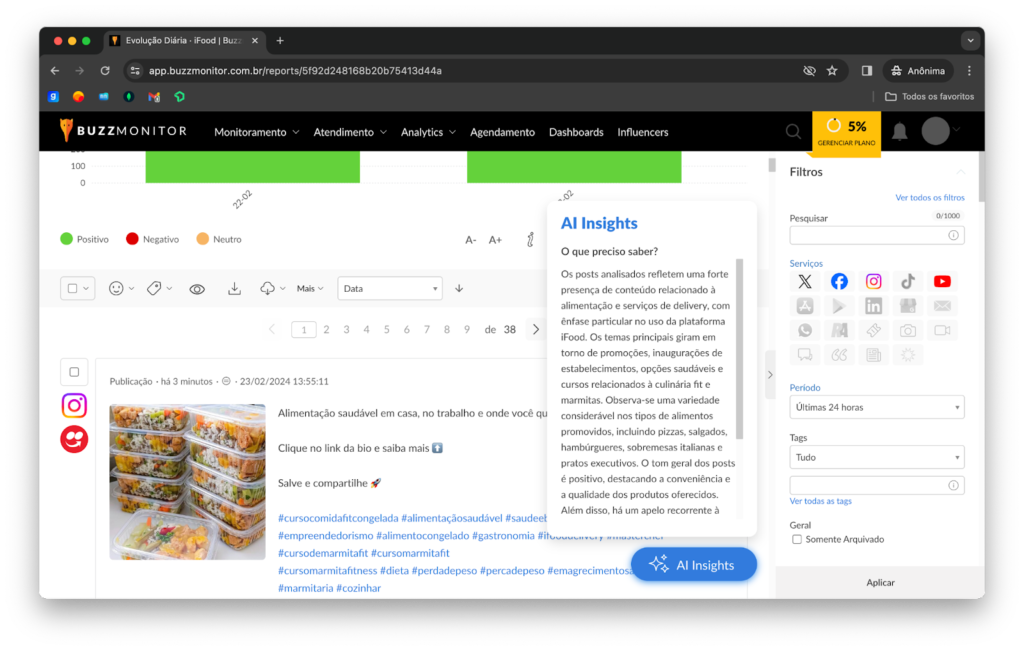The width and height of the screenshot is (1024, 650).
Task: Open the tag icon in the posts toolbar
Action: (154, 288)
